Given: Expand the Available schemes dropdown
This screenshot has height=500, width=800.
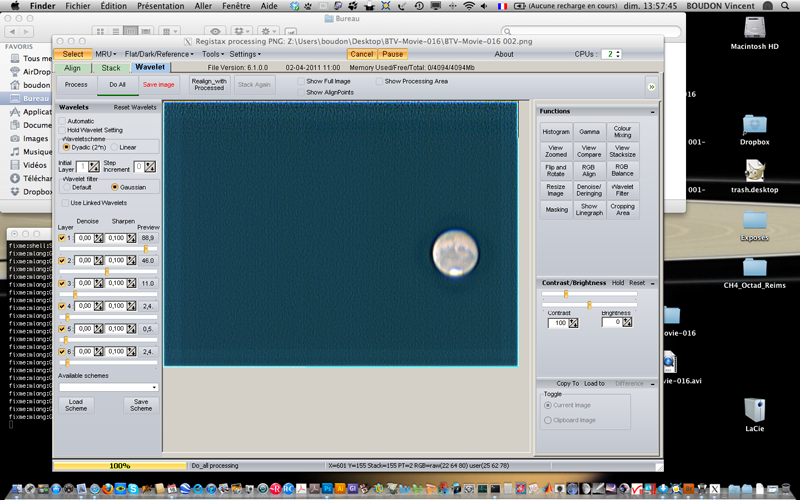Looking at the screenshot, I should pos(108,386).
